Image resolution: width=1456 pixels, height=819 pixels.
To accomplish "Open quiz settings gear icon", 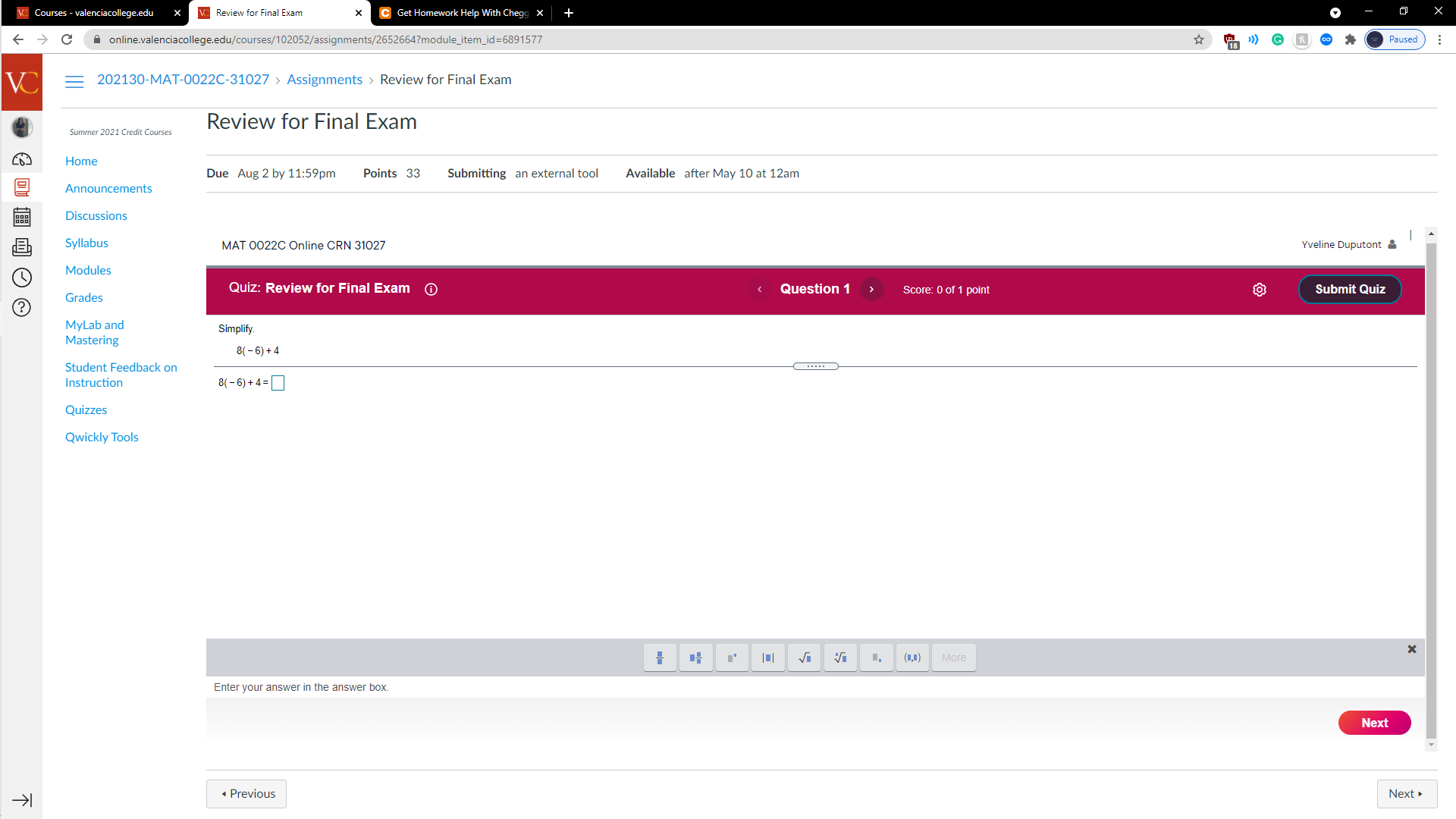I will coord(1260,290).
